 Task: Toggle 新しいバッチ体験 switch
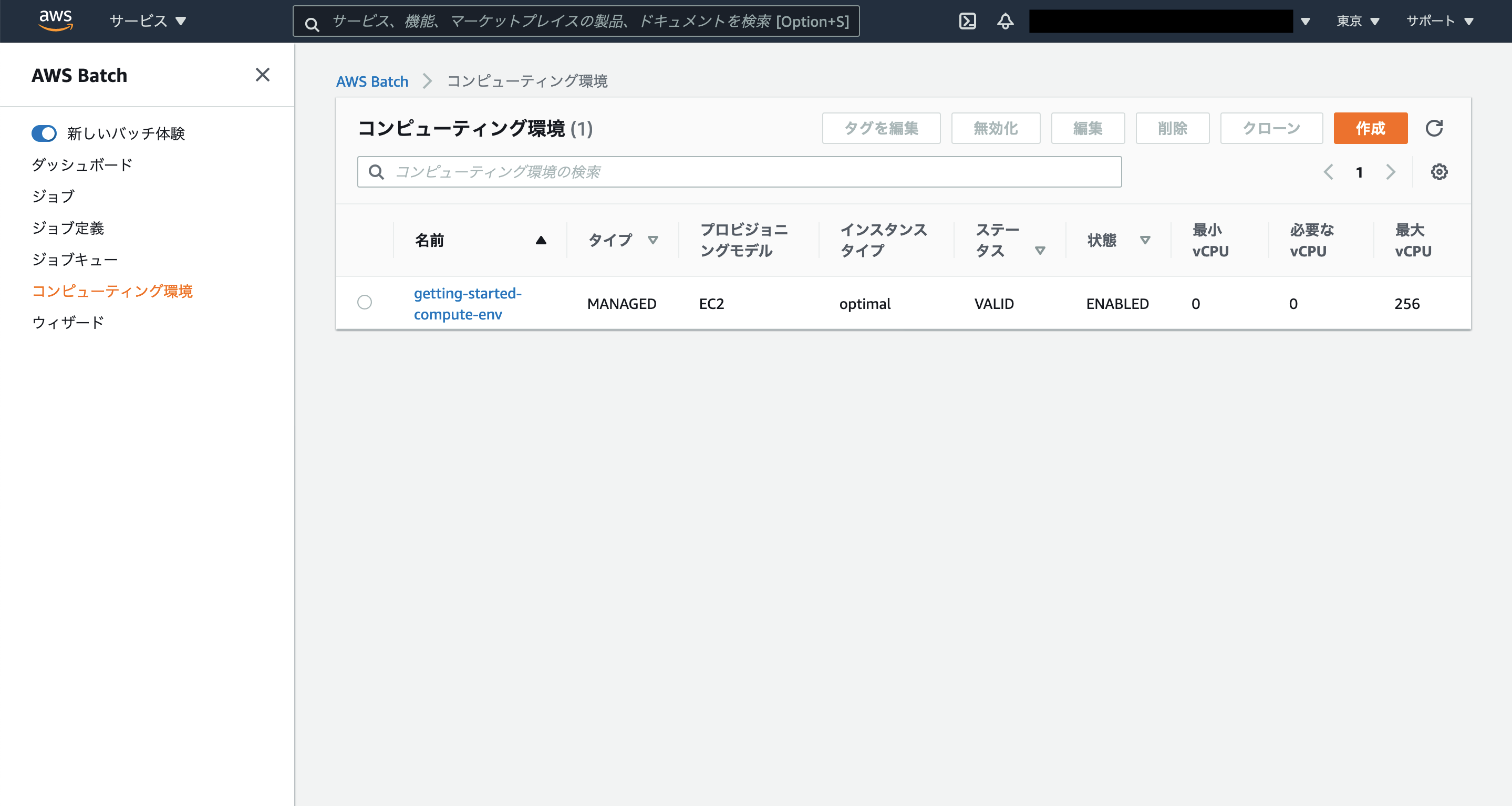point(44,133)
